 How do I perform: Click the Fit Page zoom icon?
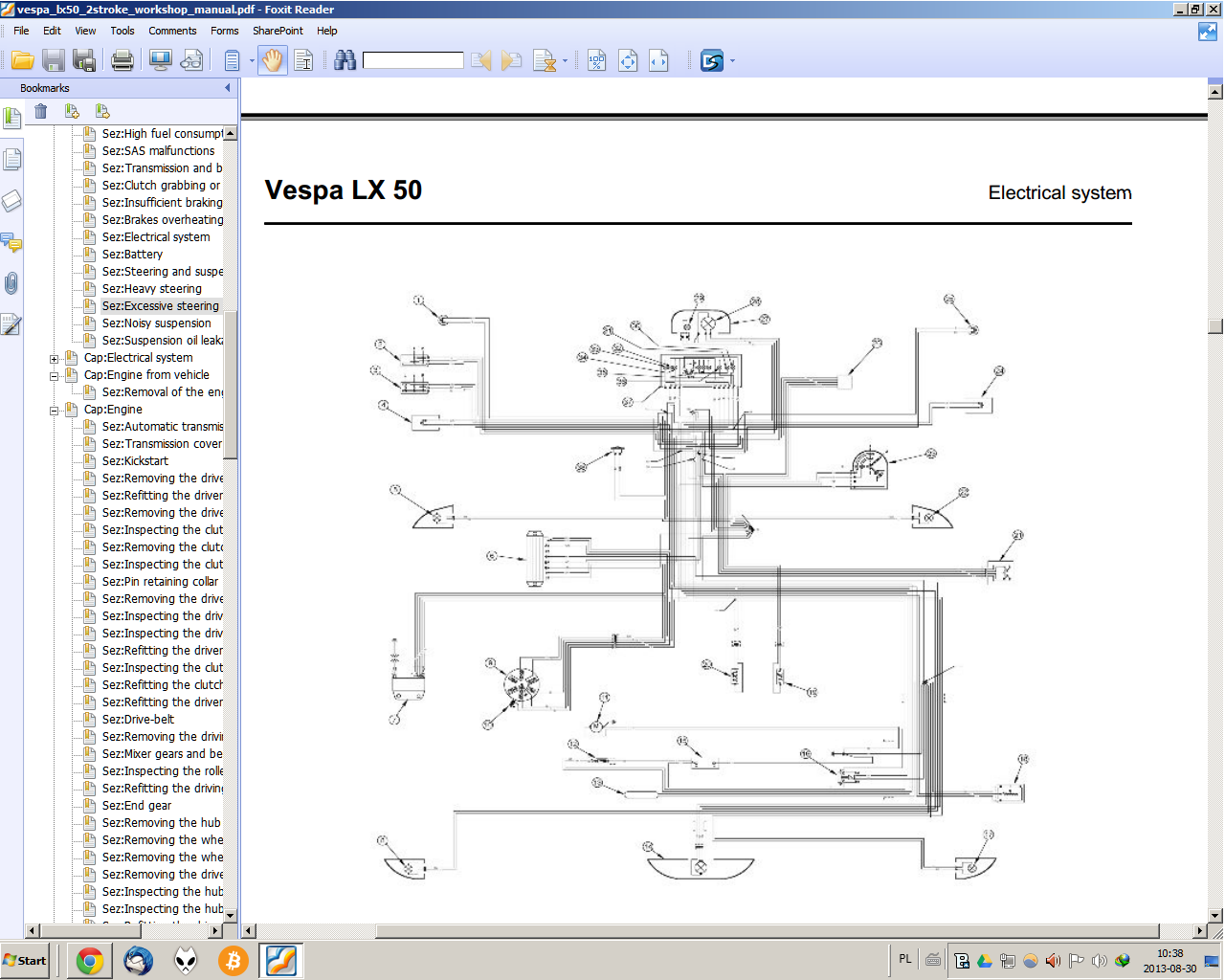(628, 61)
